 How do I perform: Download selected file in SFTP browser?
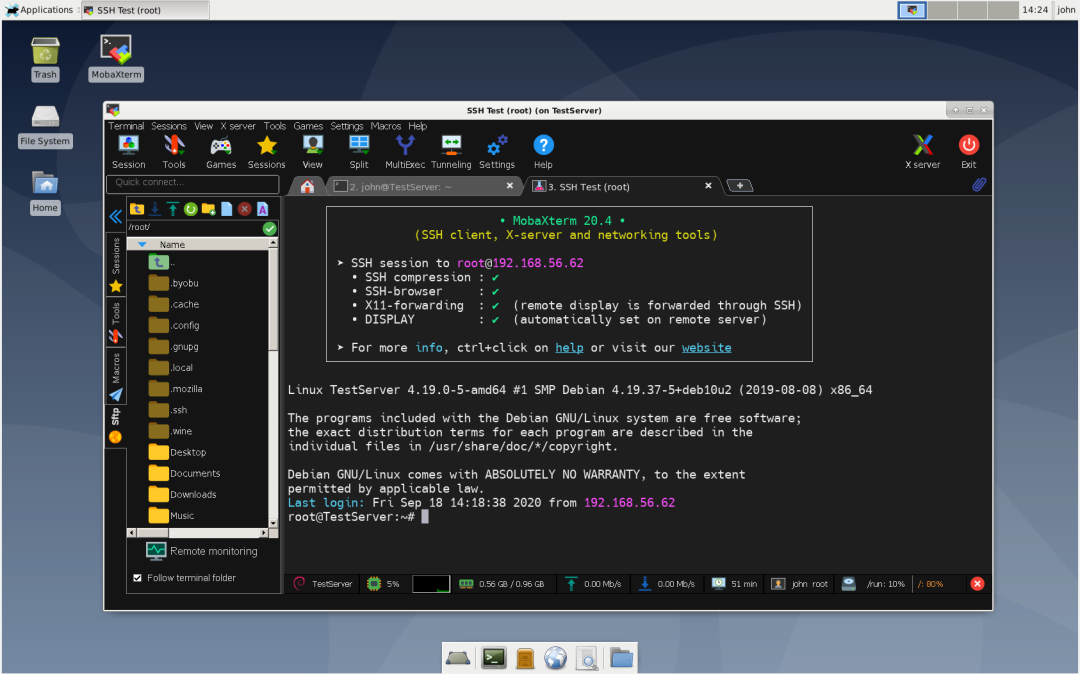(x=155, y=208)
